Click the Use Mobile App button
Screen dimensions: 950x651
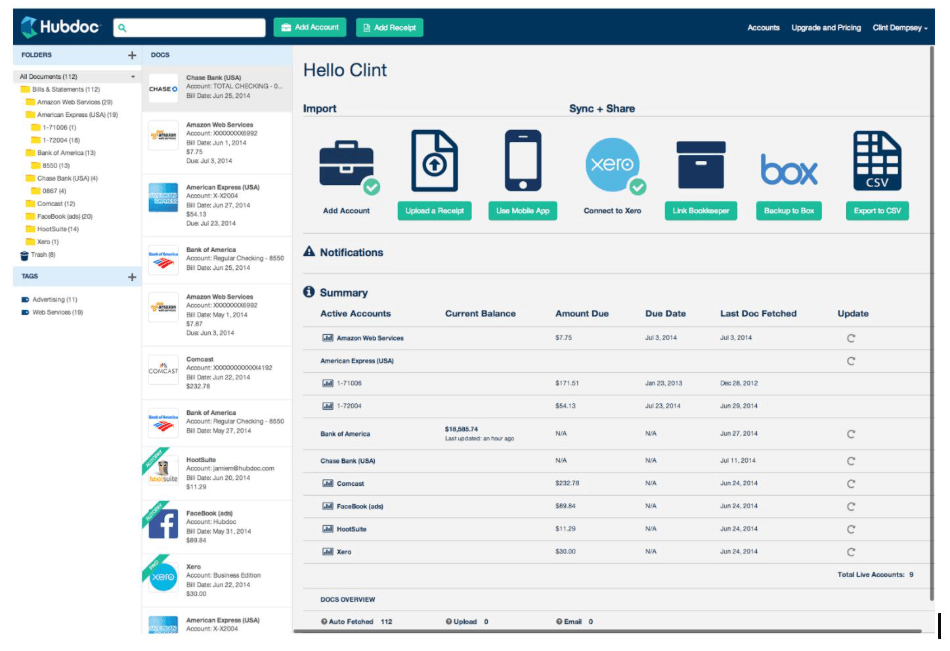coord(523,211)
